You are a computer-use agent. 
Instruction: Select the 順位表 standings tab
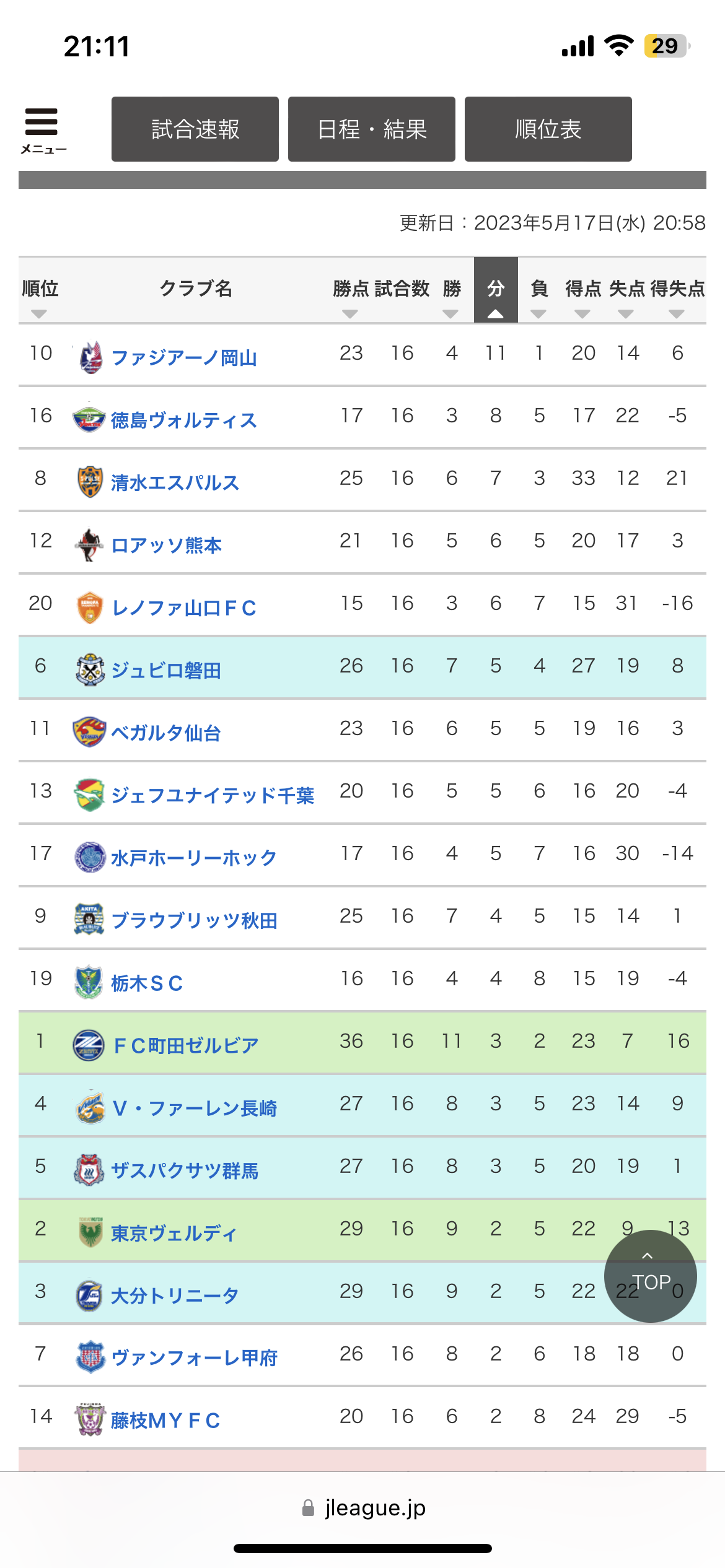pos(548,129)
